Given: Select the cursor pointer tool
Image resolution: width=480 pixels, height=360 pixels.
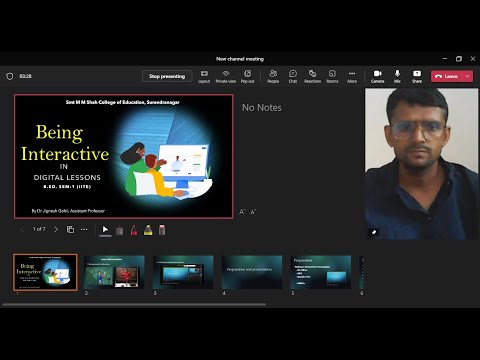Looking at the screenshot, I should tap(105, 230).
